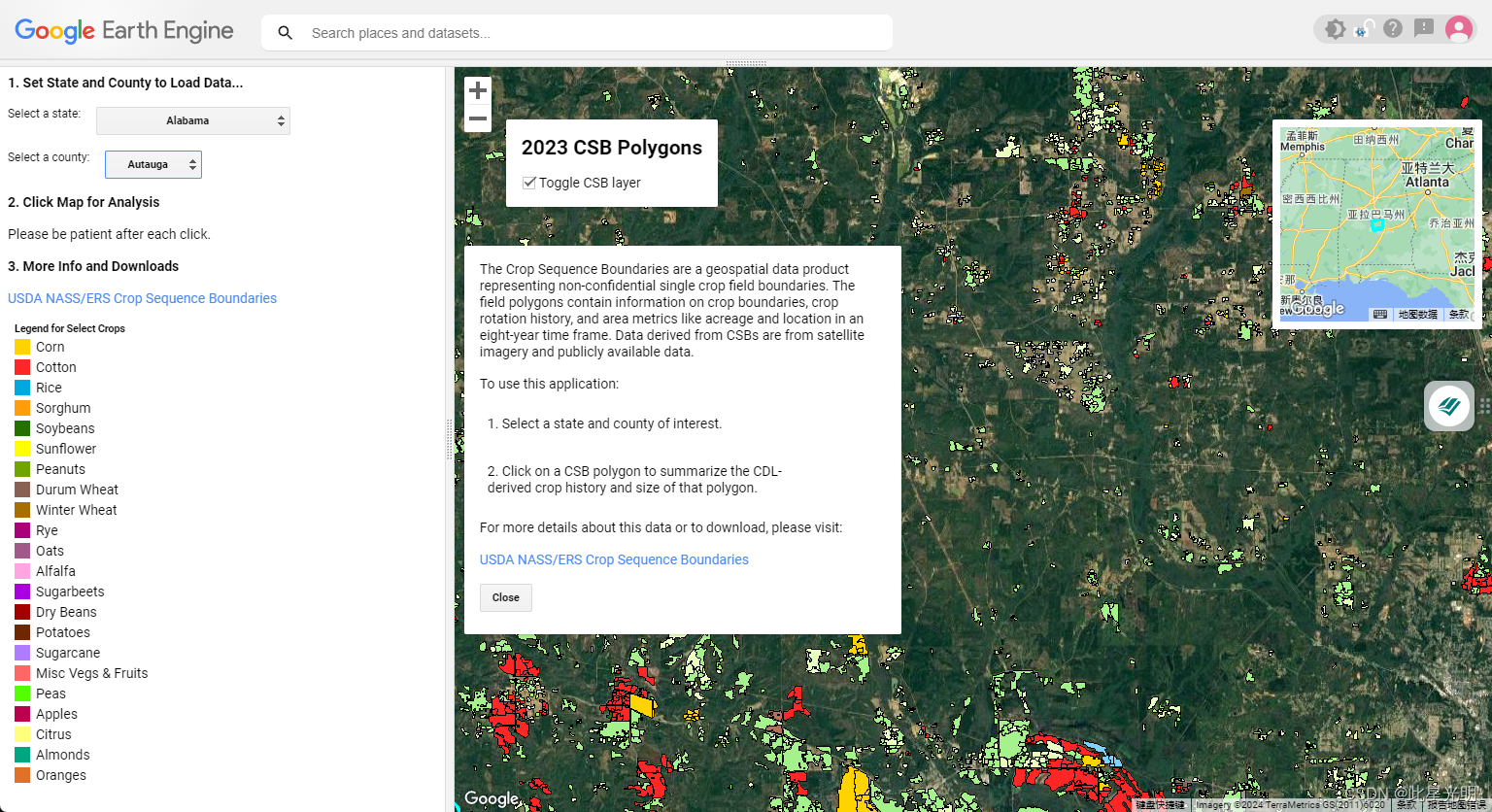
Task: Open the feature flags lock icon
Action: [1364, 29]
